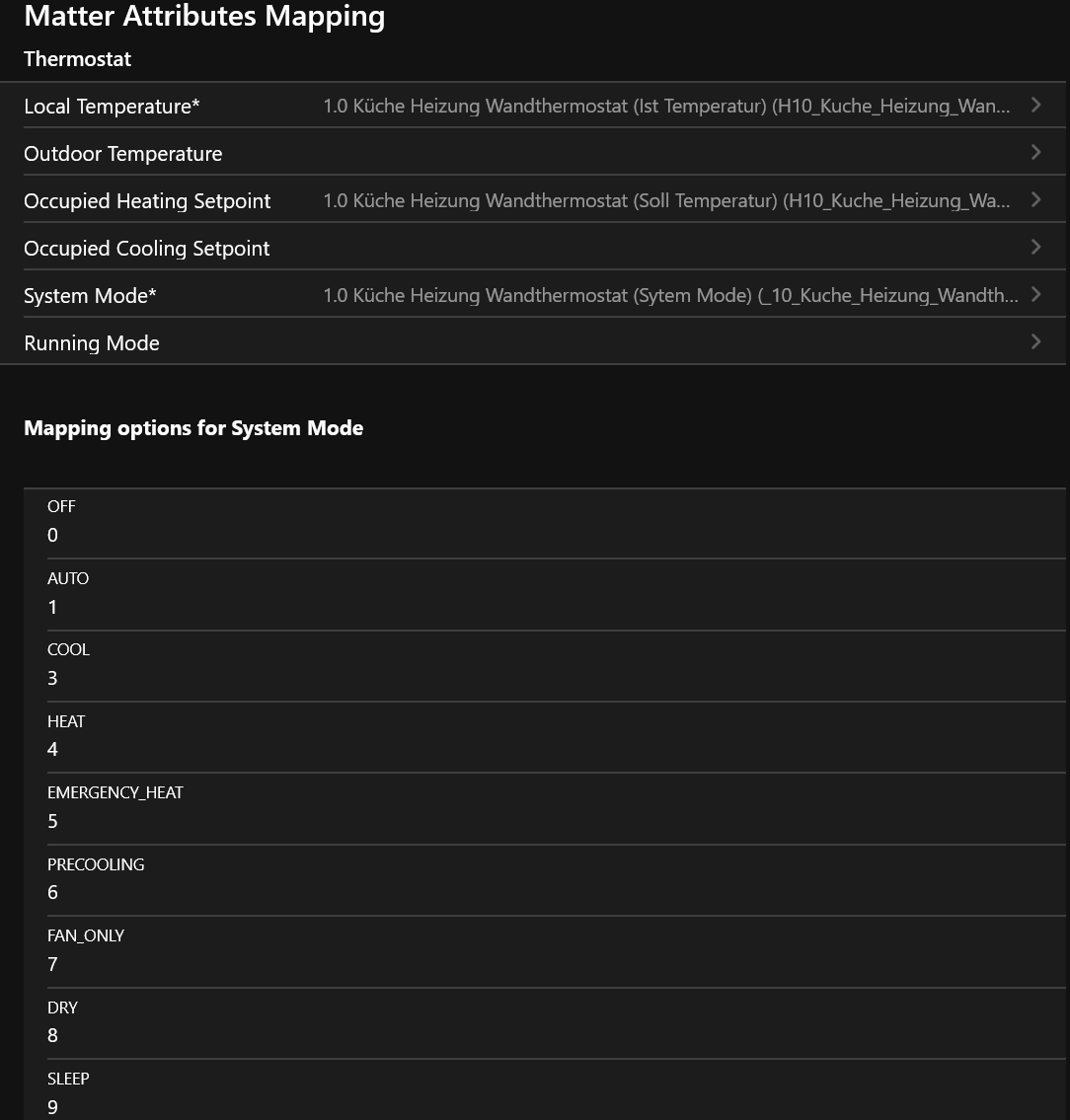Viewport: 1070px width, 1120px height.
Task: Focus the HEAT mapping value field
Action: (x=553, y=749)
